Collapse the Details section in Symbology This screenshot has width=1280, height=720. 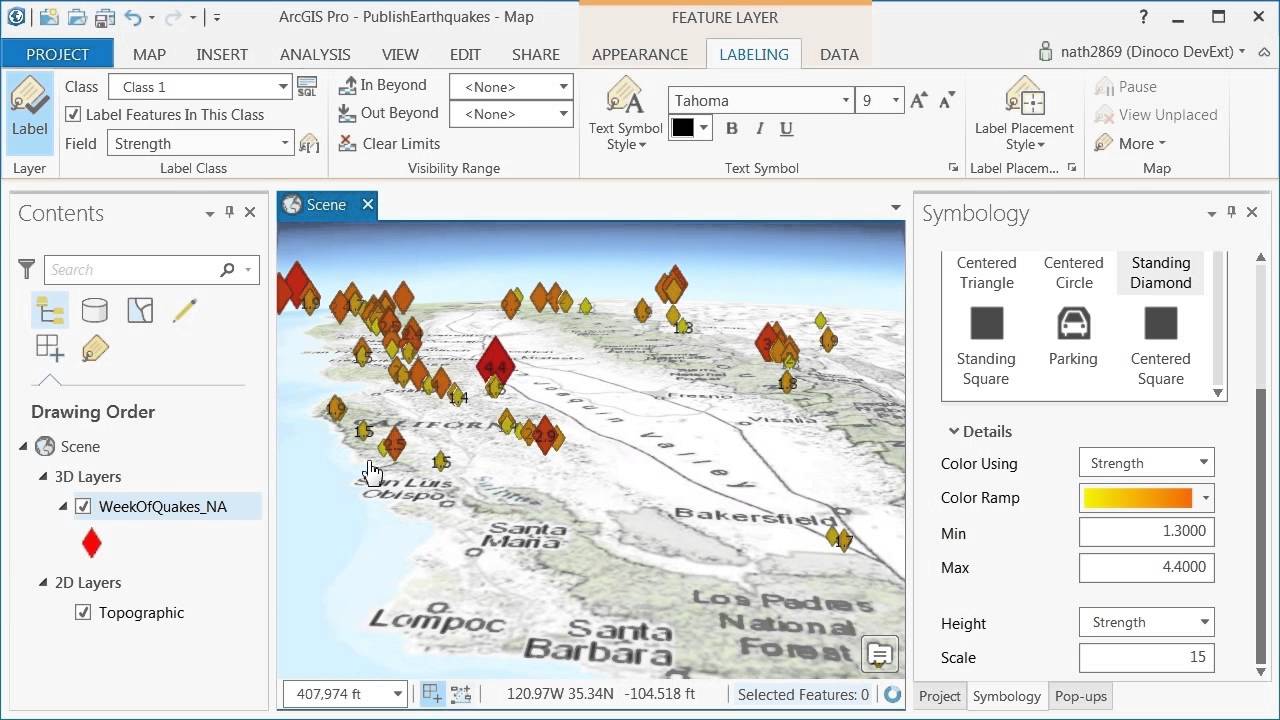coord(953,431)
